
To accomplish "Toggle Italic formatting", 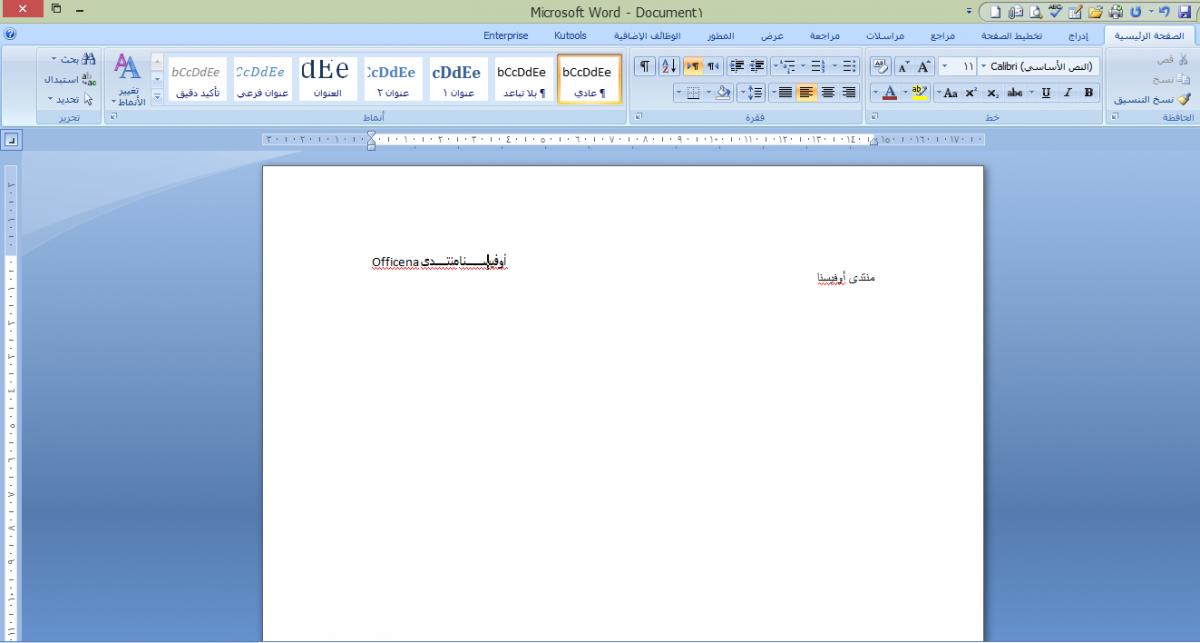I will click(1067, 93).
